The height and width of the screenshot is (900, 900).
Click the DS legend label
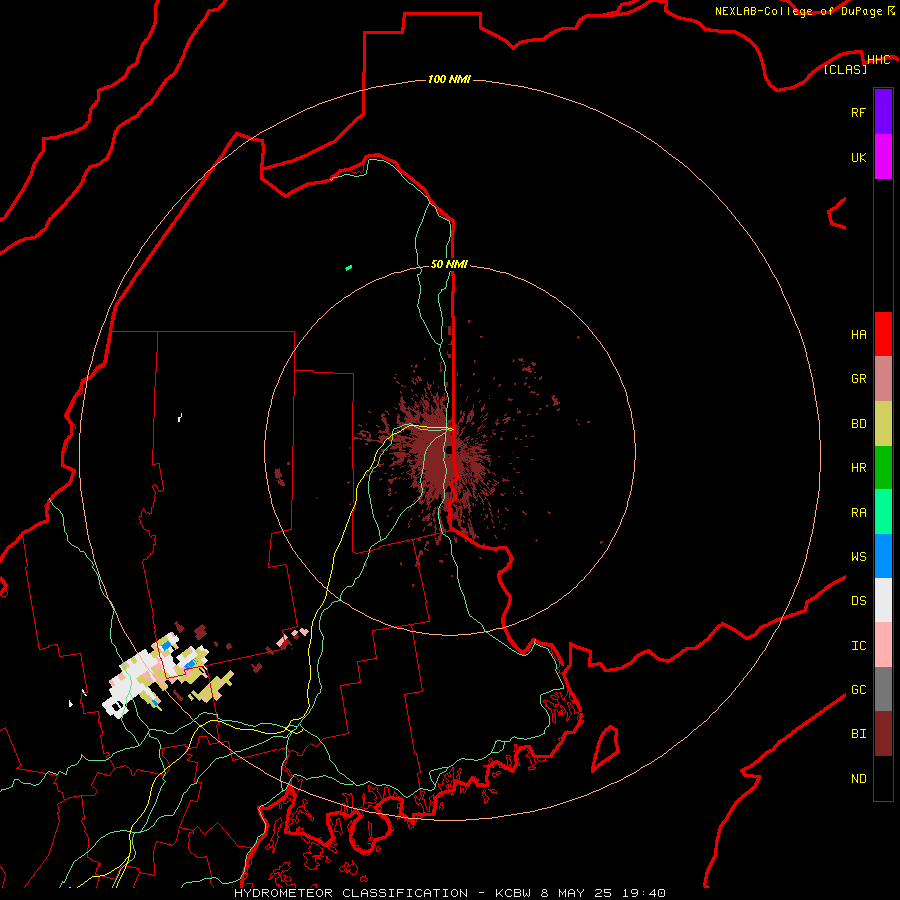tap(858, 600)
